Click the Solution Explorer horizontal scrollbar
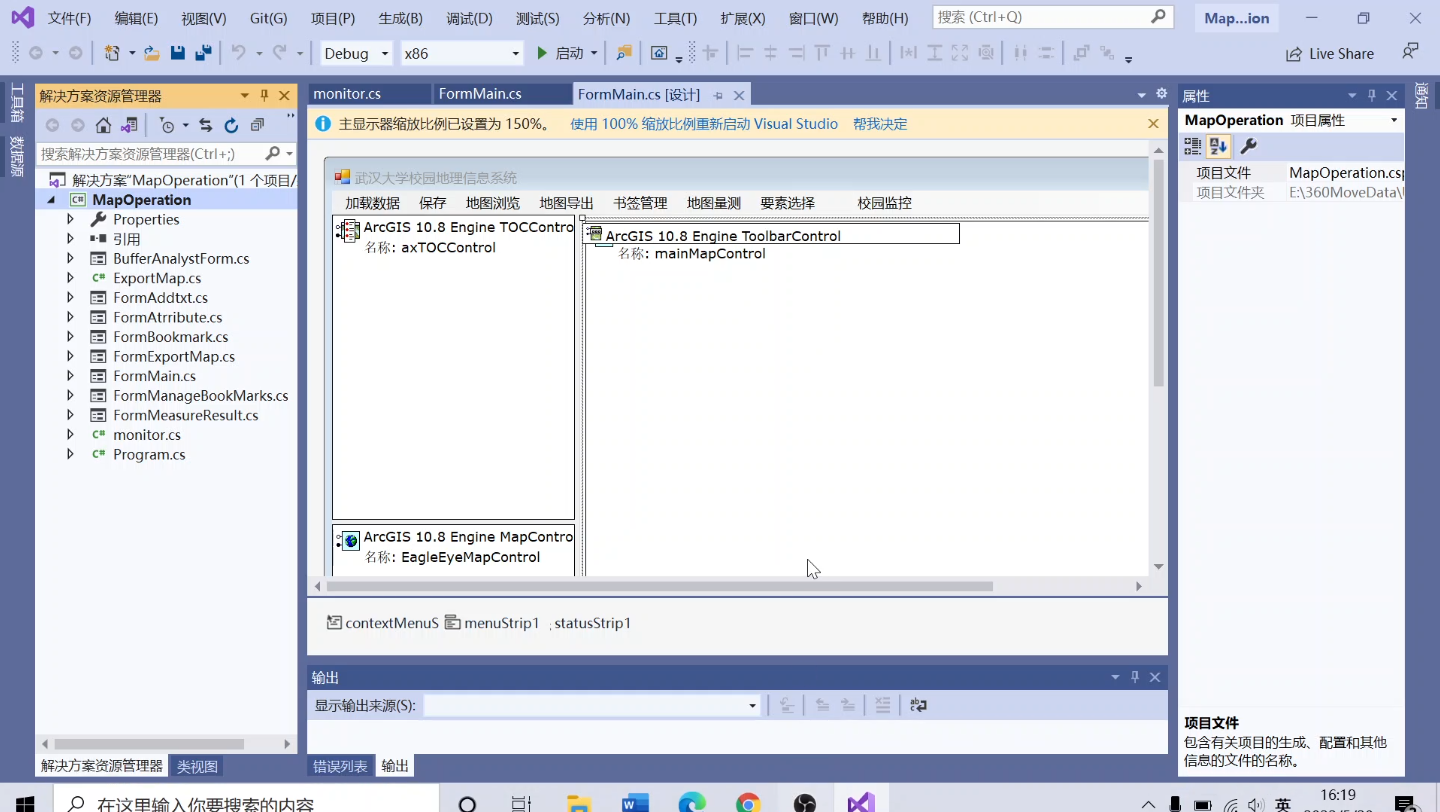1440x812 pixels. (x=149, y=744)
